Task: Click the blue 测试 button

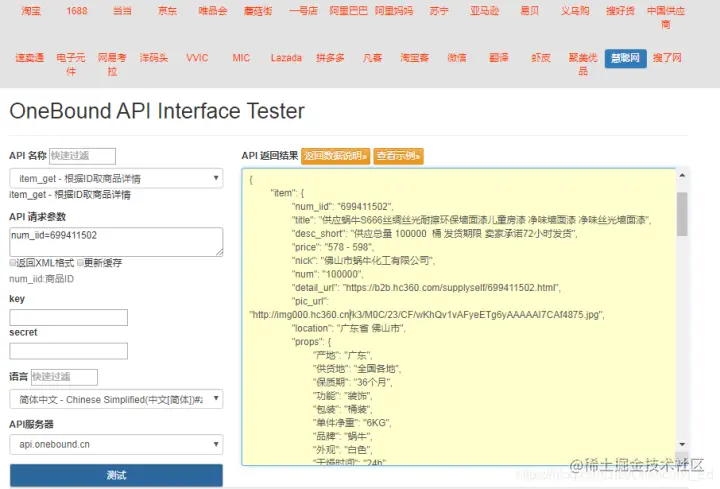Action: (116, 475)
